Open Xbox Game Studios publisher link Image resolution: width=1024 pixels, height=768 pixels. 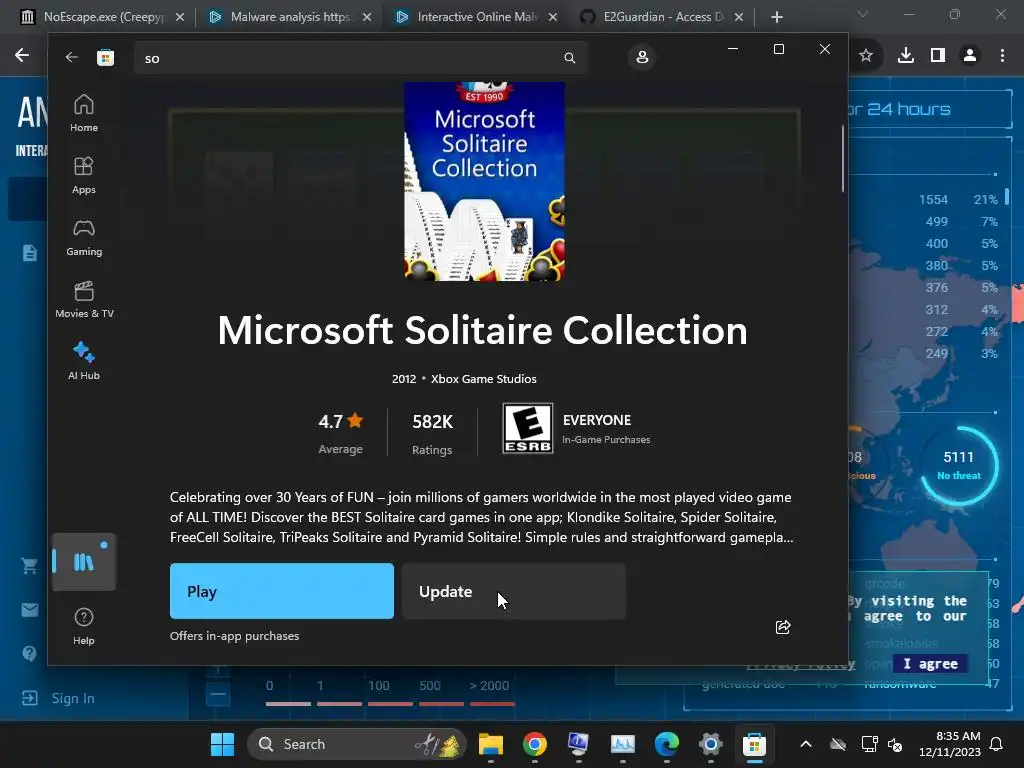point(483,379)
